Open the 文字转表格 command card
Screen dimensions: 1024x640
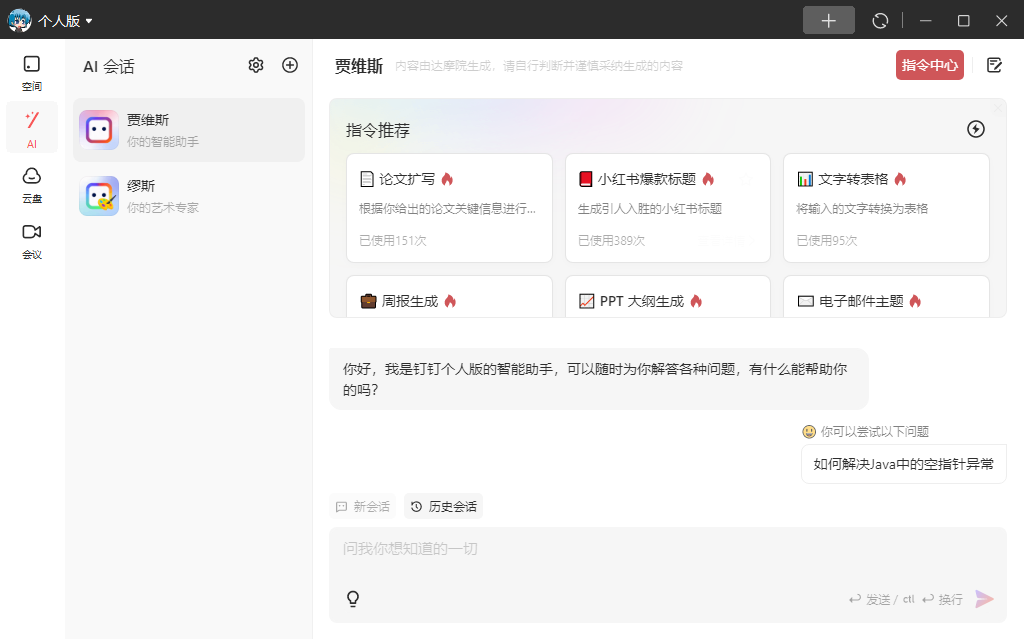click(x=886, y=208)
